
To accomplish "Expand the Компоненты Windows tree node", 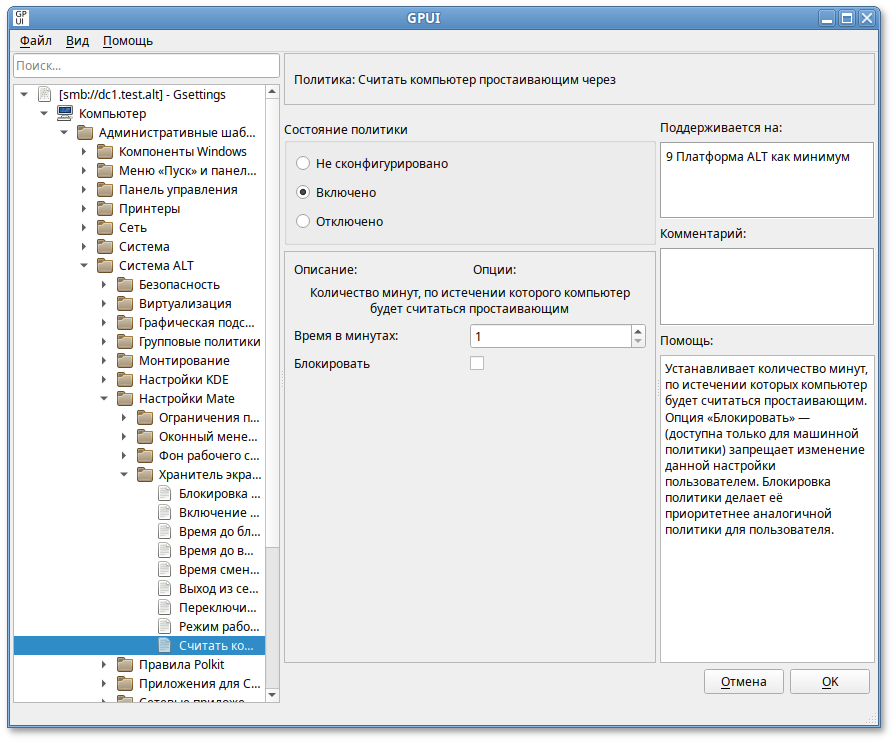I will pyautogui.click(x=84, y=151).
